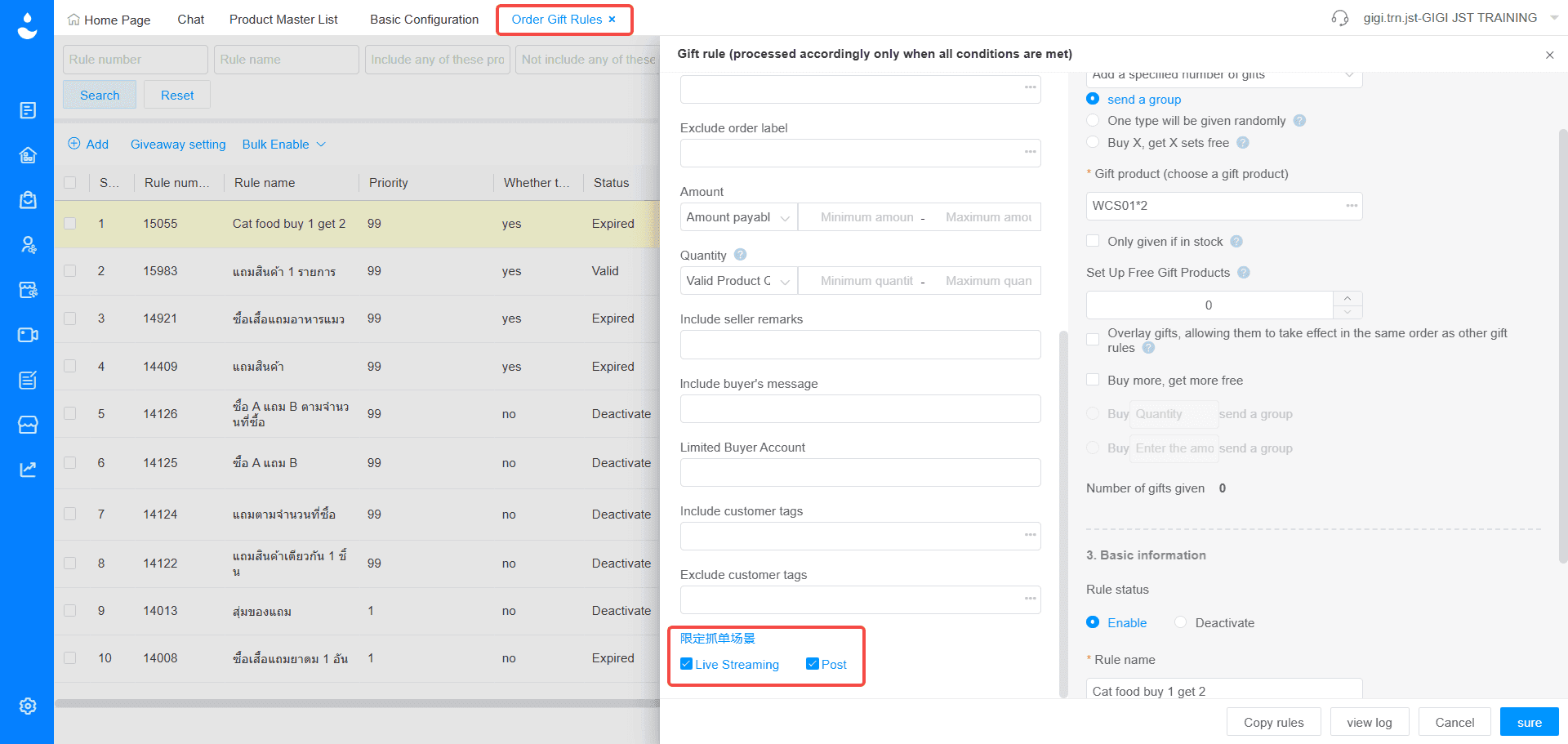
Task: Open the video camera icon in sidebar
Action: point(28,335)
